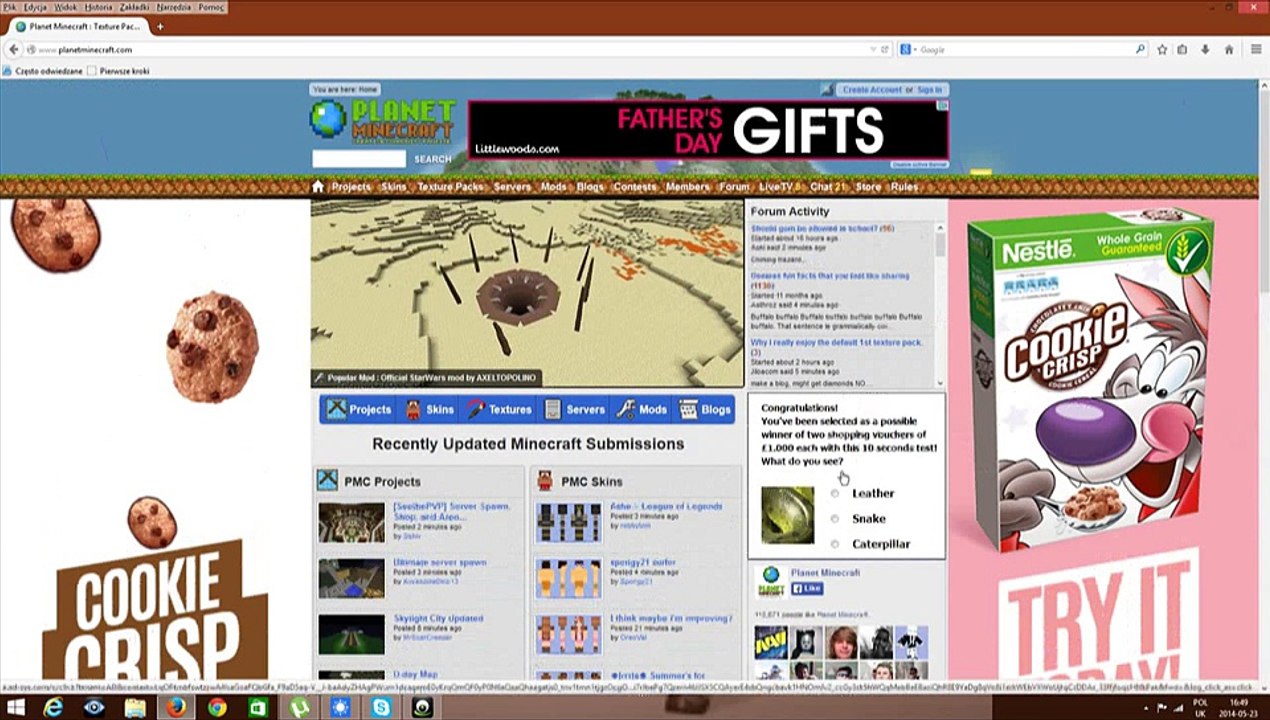Bookmark this page with the star icon
The image size is (1270, 720).
[x=1162, y=49]
